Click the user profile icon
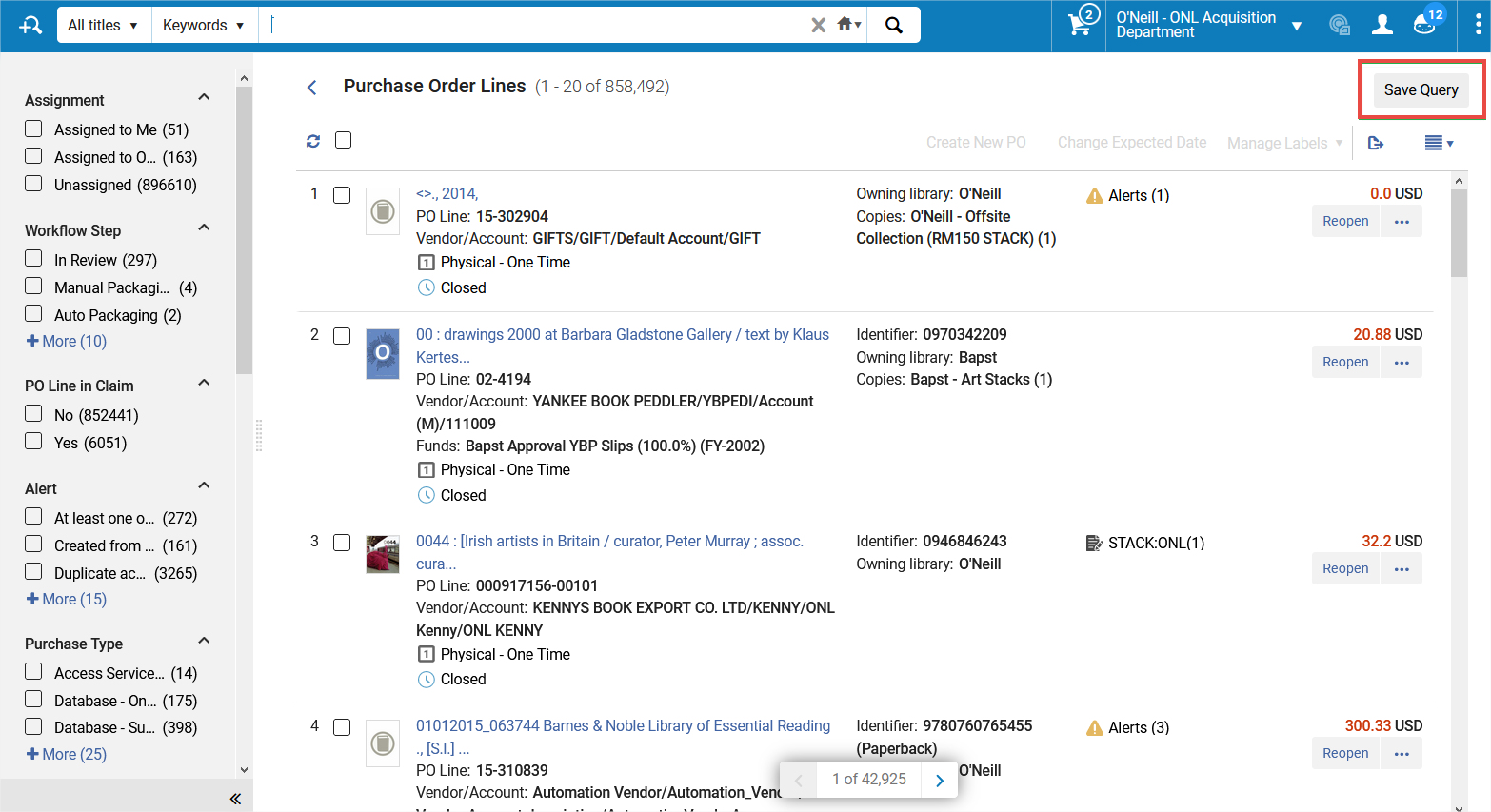This screenshot has height=812, width=1491. 1382,25
